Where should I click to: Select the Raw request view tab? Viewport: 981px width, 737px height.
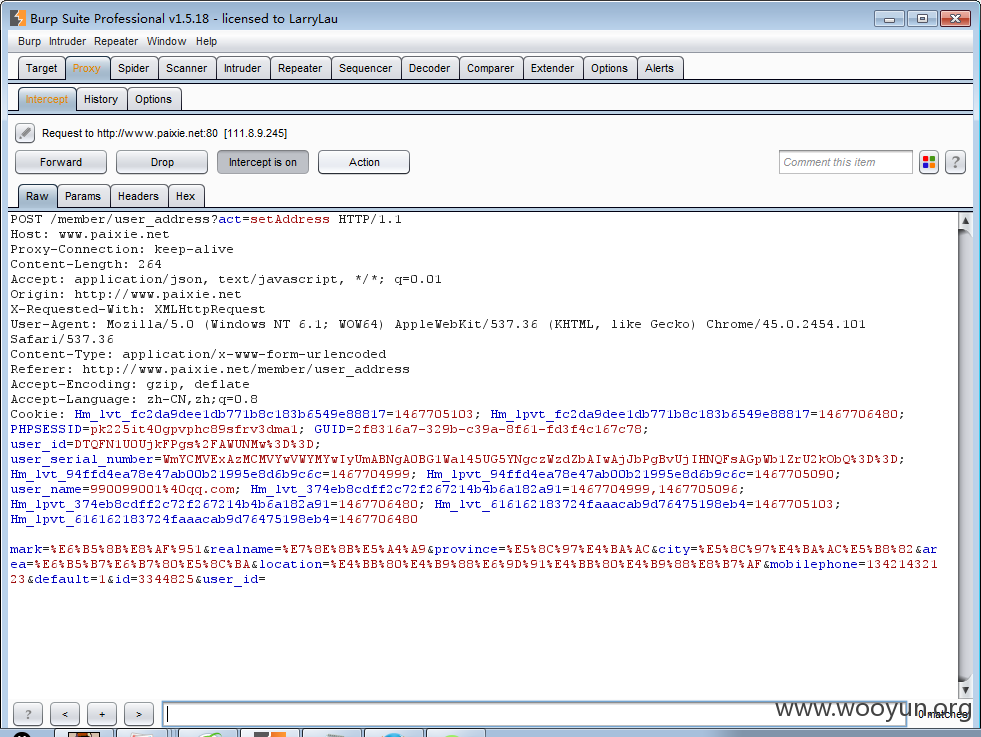pos(37,196)
